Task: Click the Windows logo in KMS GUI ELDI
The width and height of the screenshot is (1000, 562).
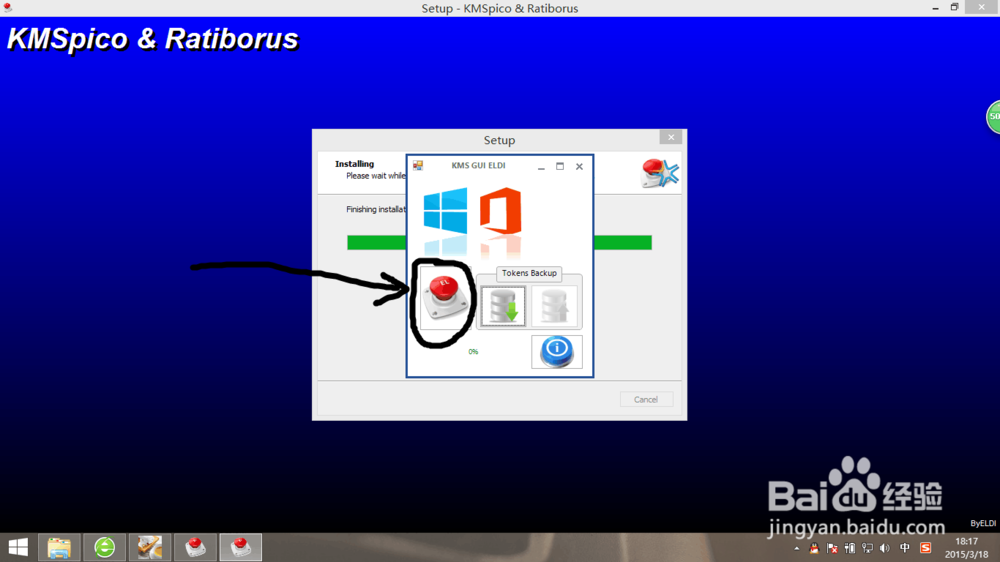Action: pos(445,211)
